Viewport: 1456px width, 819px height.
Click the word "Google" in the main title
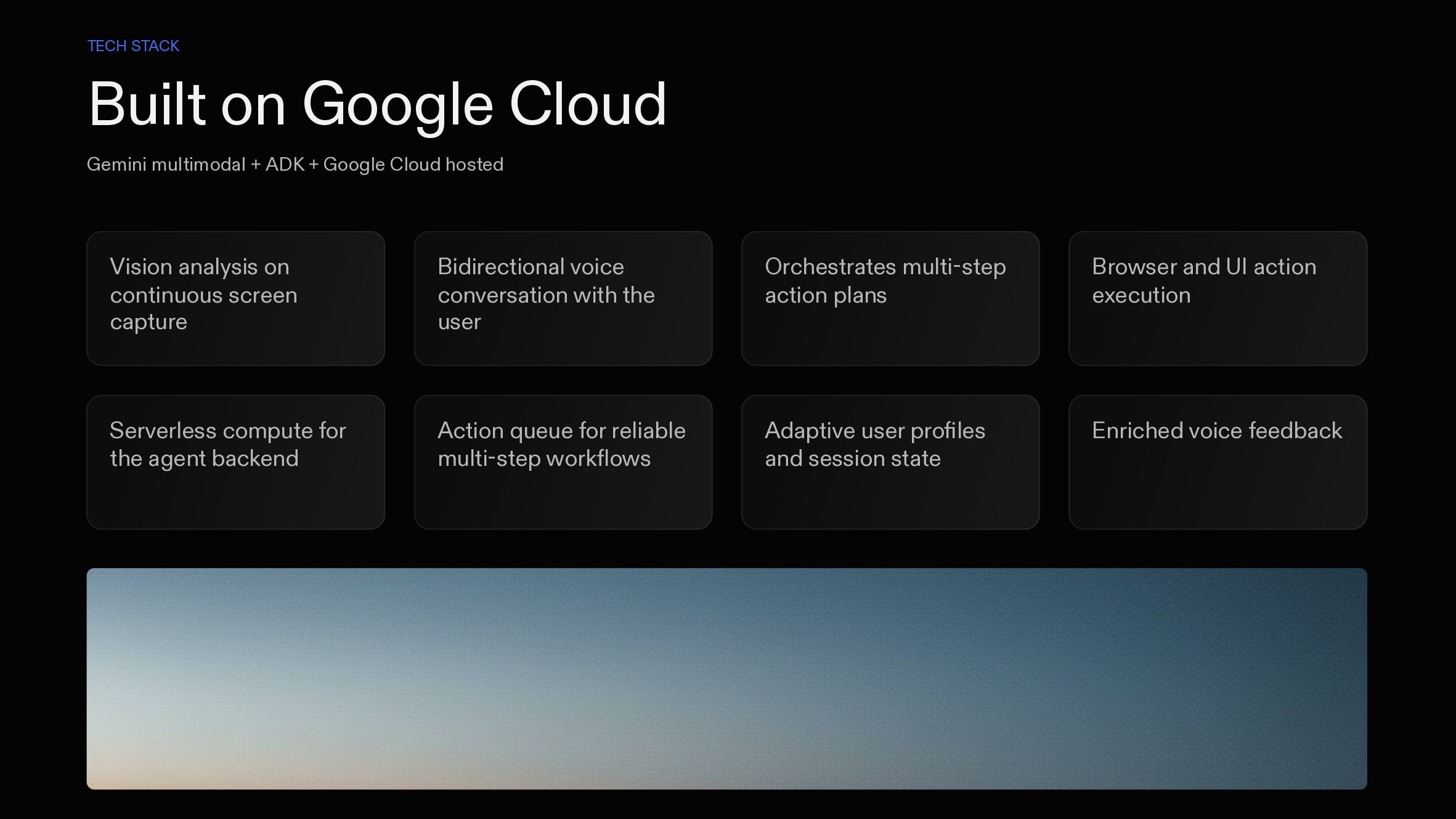pos(397,104)
